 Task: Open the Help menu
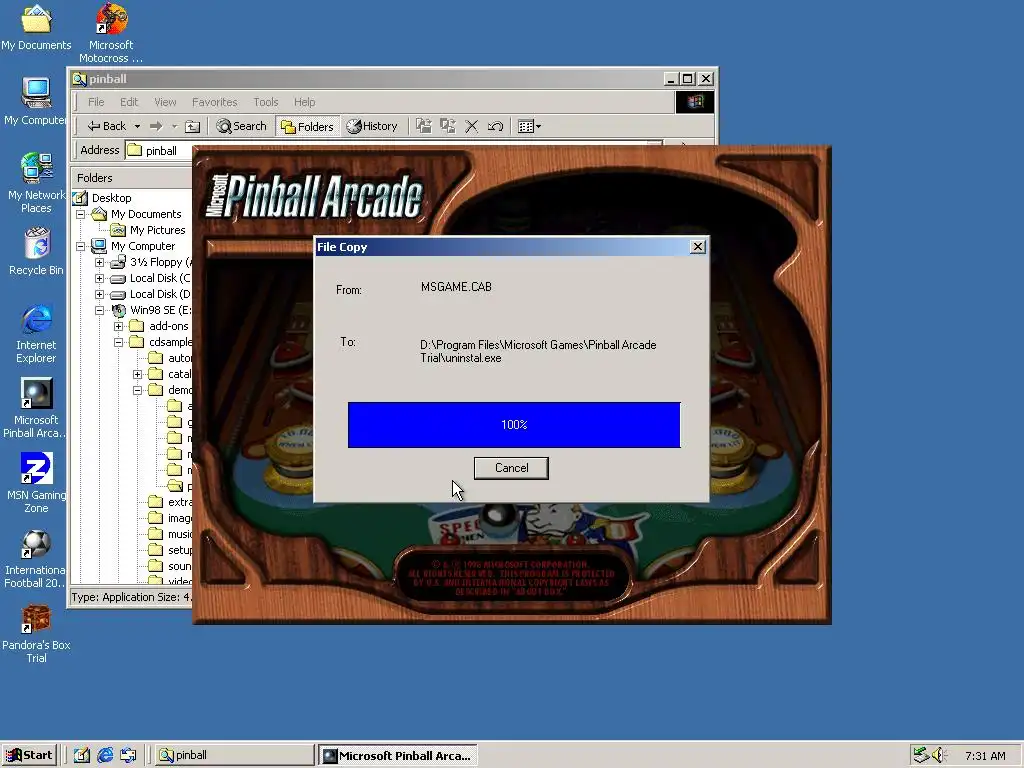click(304, 102)
